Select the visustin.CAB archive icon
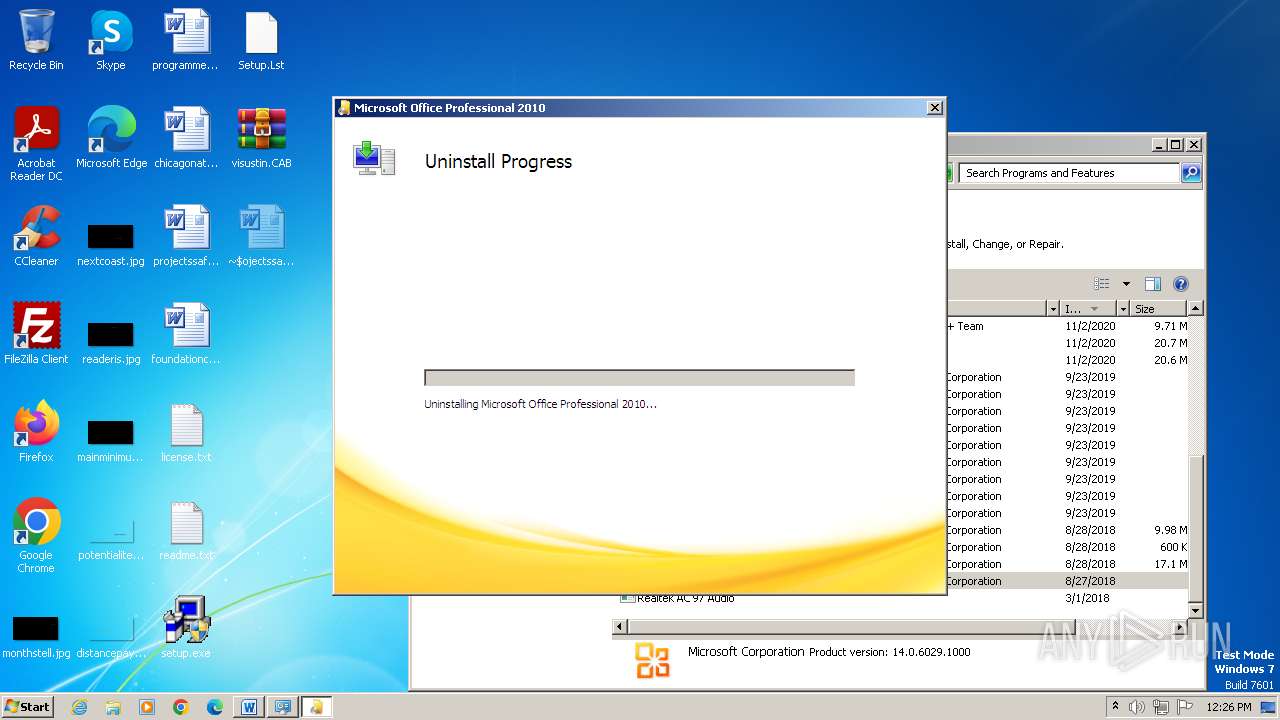The height and width of the screenshot is (720, 1280). tap(261, 138)
